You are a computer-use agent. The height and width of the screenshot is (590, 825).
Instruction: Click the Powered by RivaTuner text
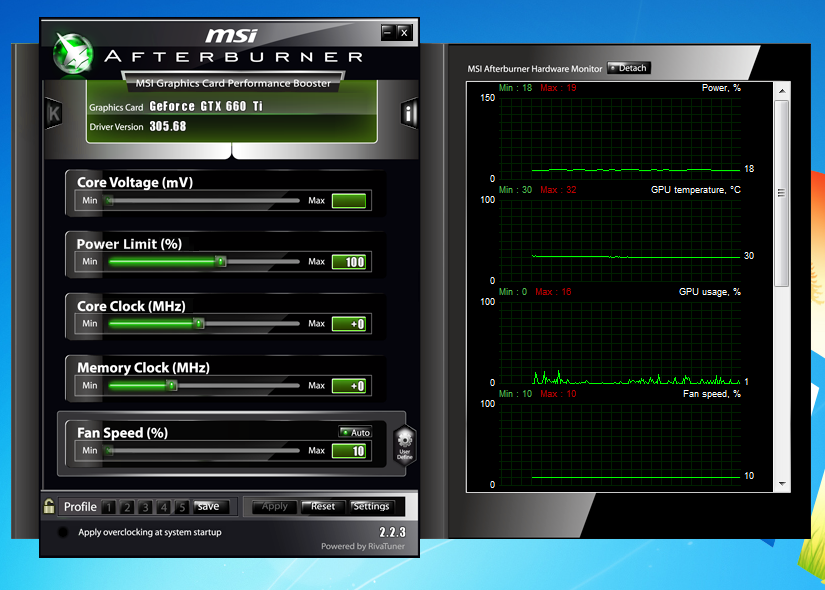pos(363,546)
